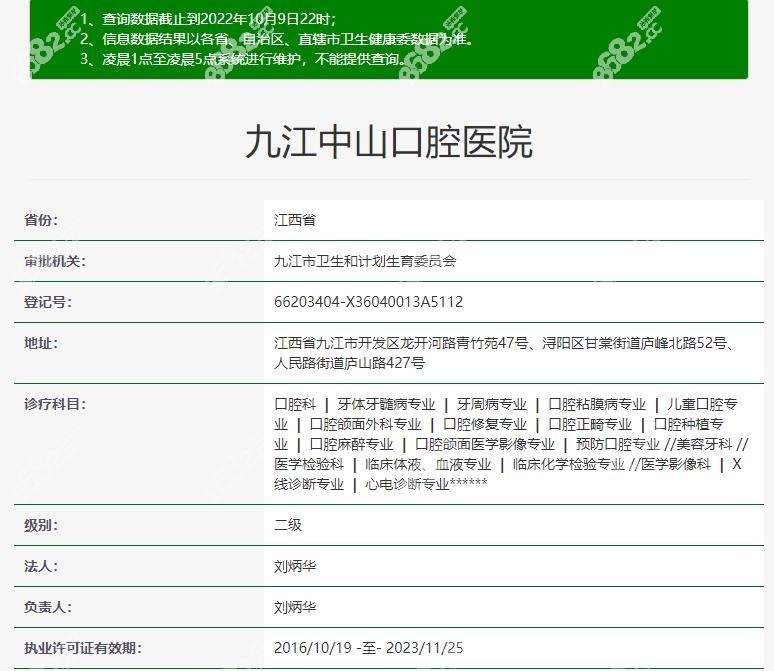Select the hospital title 九江中山口腔医院
The height and width of the screenshot is (671, 774).
tap(389, 142)
